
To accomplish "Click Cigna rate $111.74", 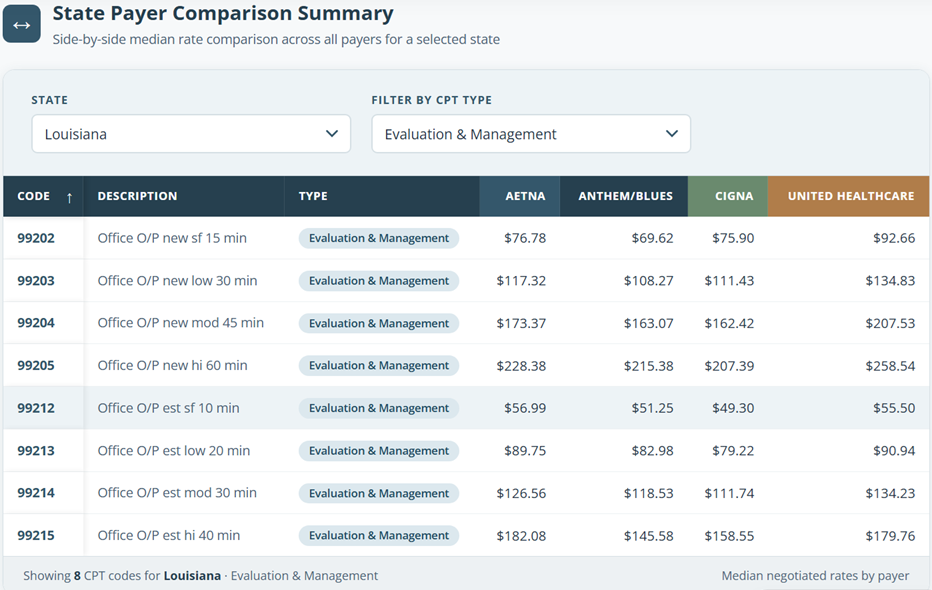I will [729, 493].
